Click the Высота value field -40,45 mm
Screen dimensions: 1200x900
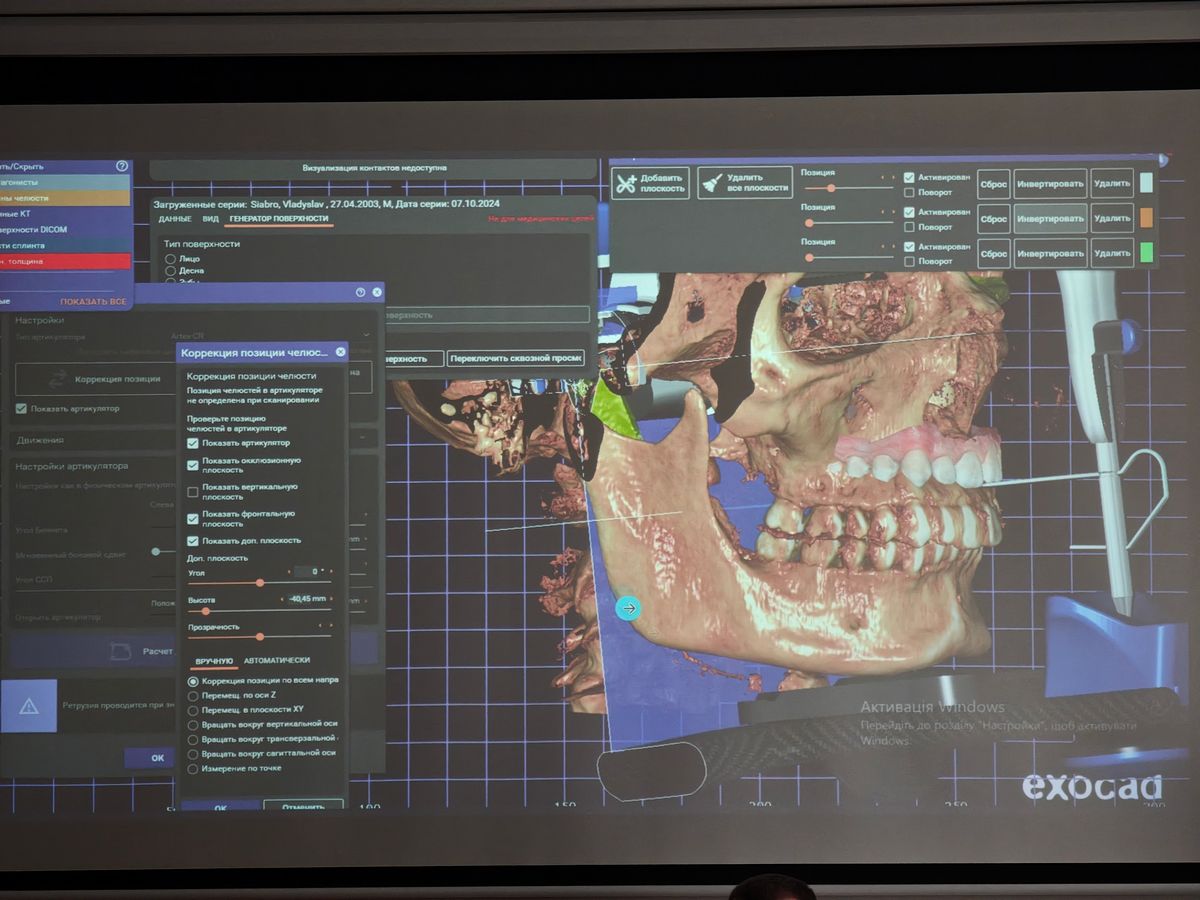(x=308, y=600)
